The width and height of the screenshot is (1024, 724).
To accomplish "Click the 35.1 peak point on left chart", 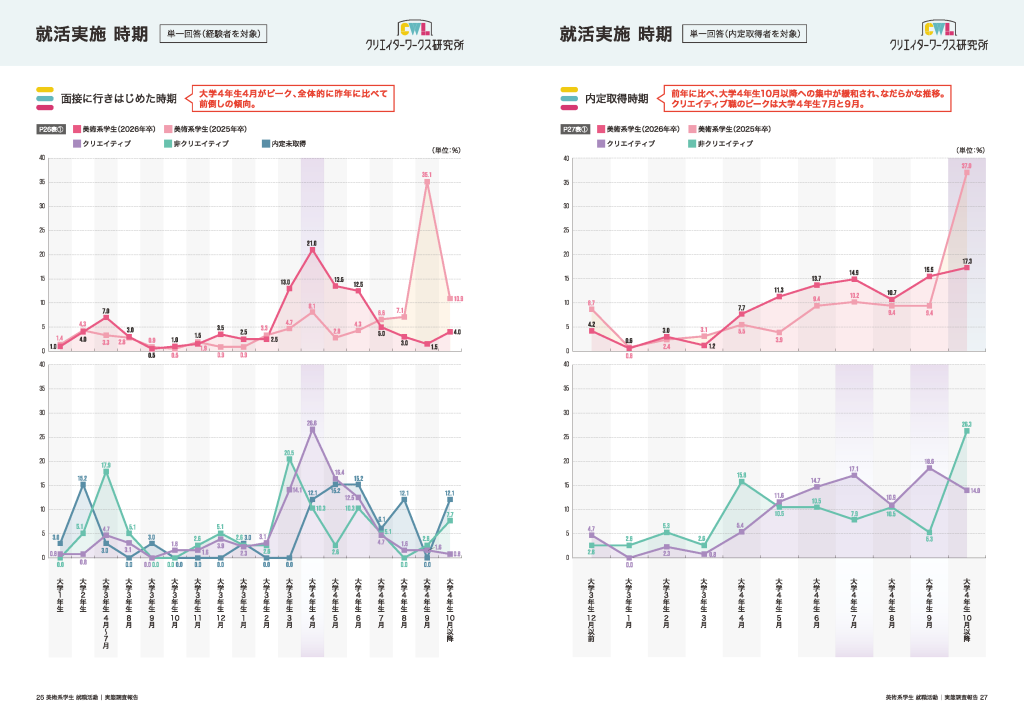I will [427, 182].
